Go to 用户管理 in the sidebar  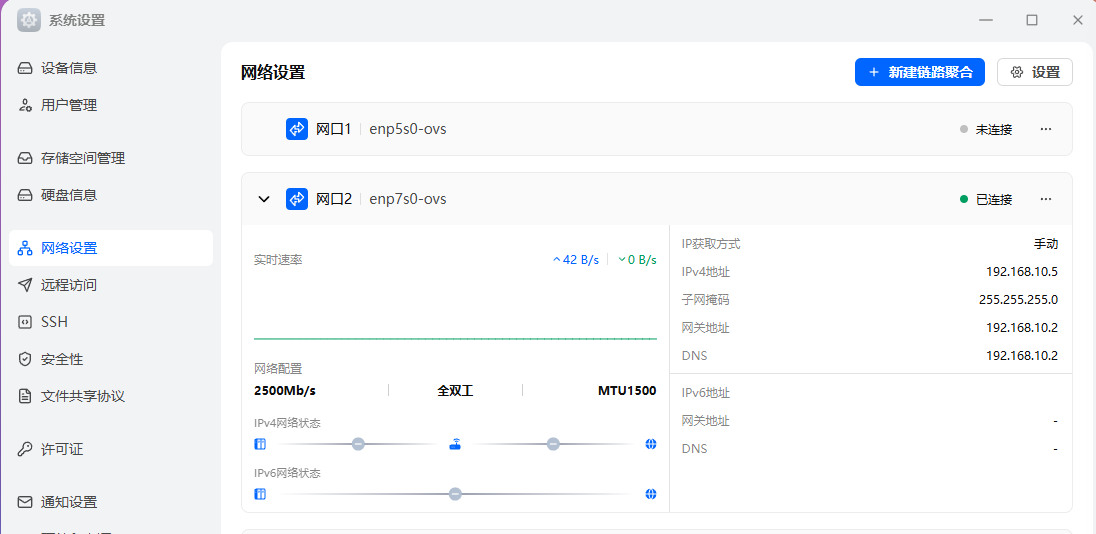click(69, 105)
